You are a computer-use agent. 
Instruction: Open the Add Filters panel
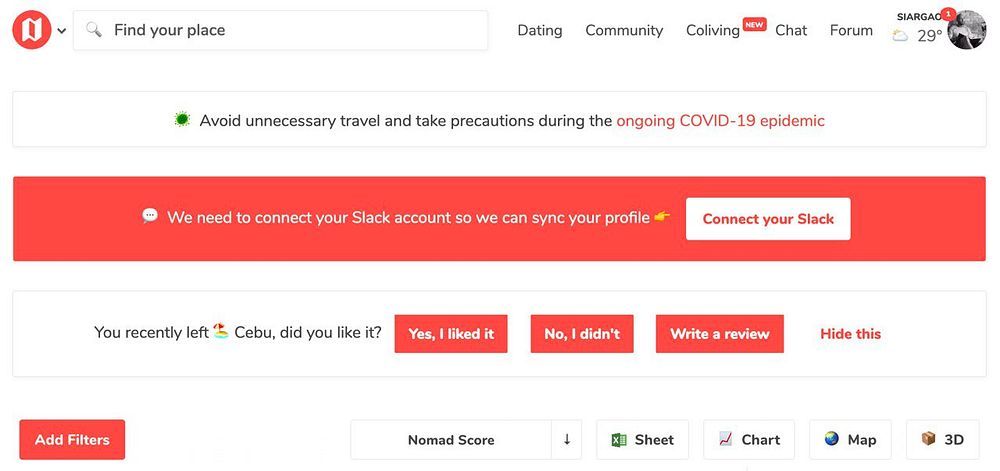pos(72,440)
